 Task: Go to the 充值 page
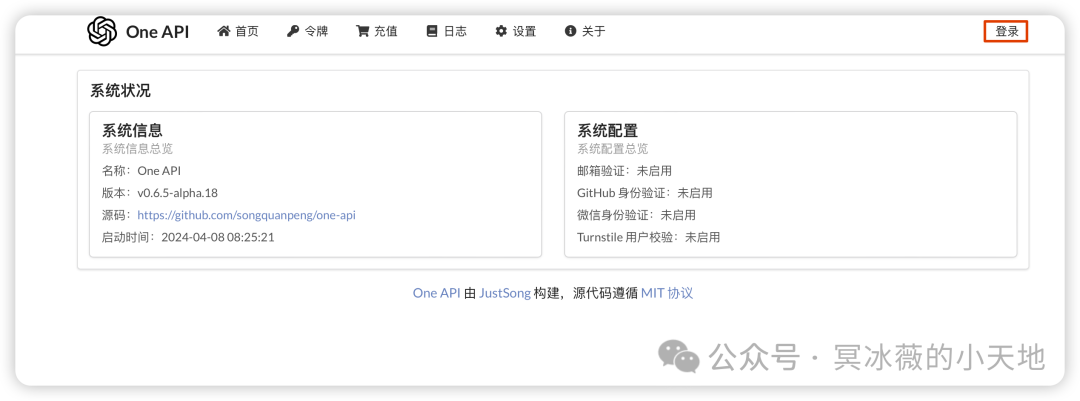pyautogui.click(x=377, y=31)
